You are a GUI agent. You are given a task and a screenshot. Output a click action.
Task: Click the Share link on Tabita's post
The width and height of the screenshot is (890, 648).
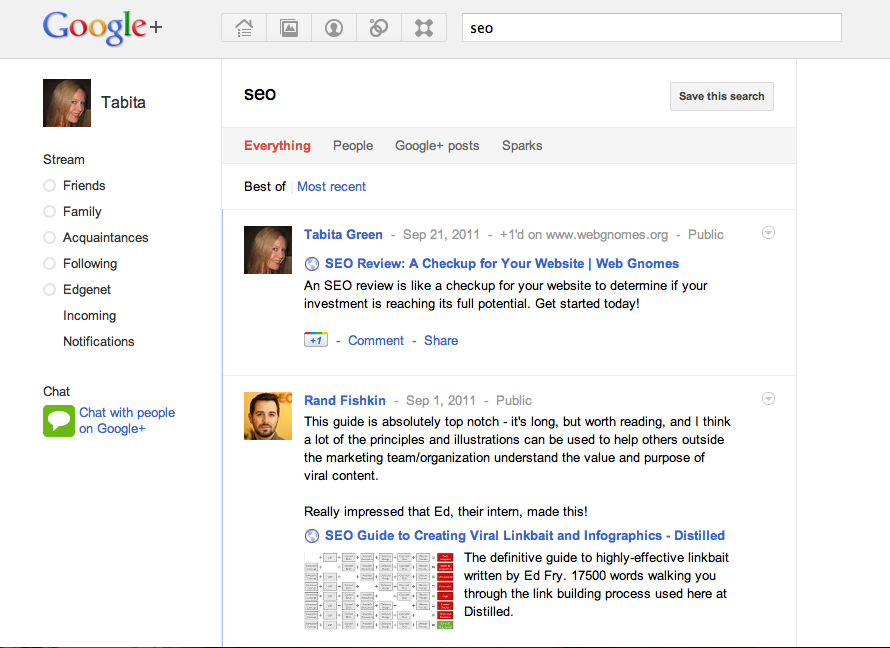(441, 340)
